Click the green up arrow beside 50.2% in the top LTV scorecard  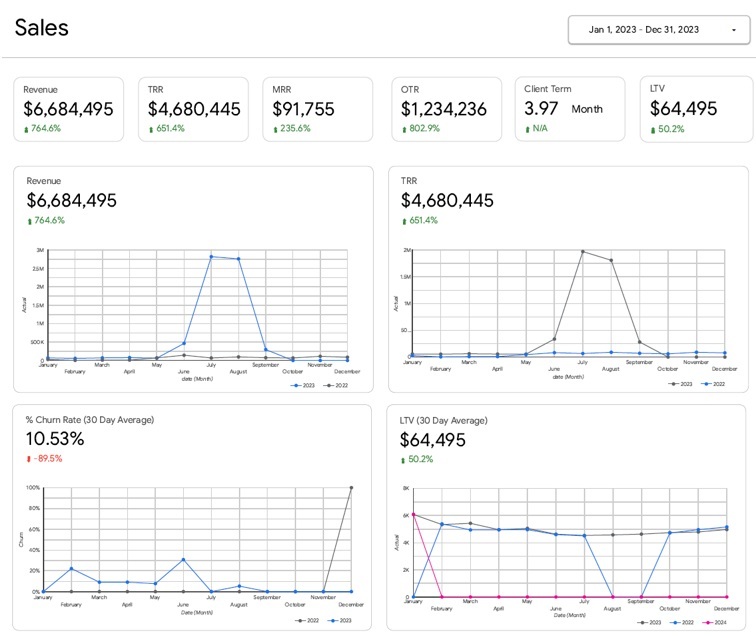tap(653, 130)
